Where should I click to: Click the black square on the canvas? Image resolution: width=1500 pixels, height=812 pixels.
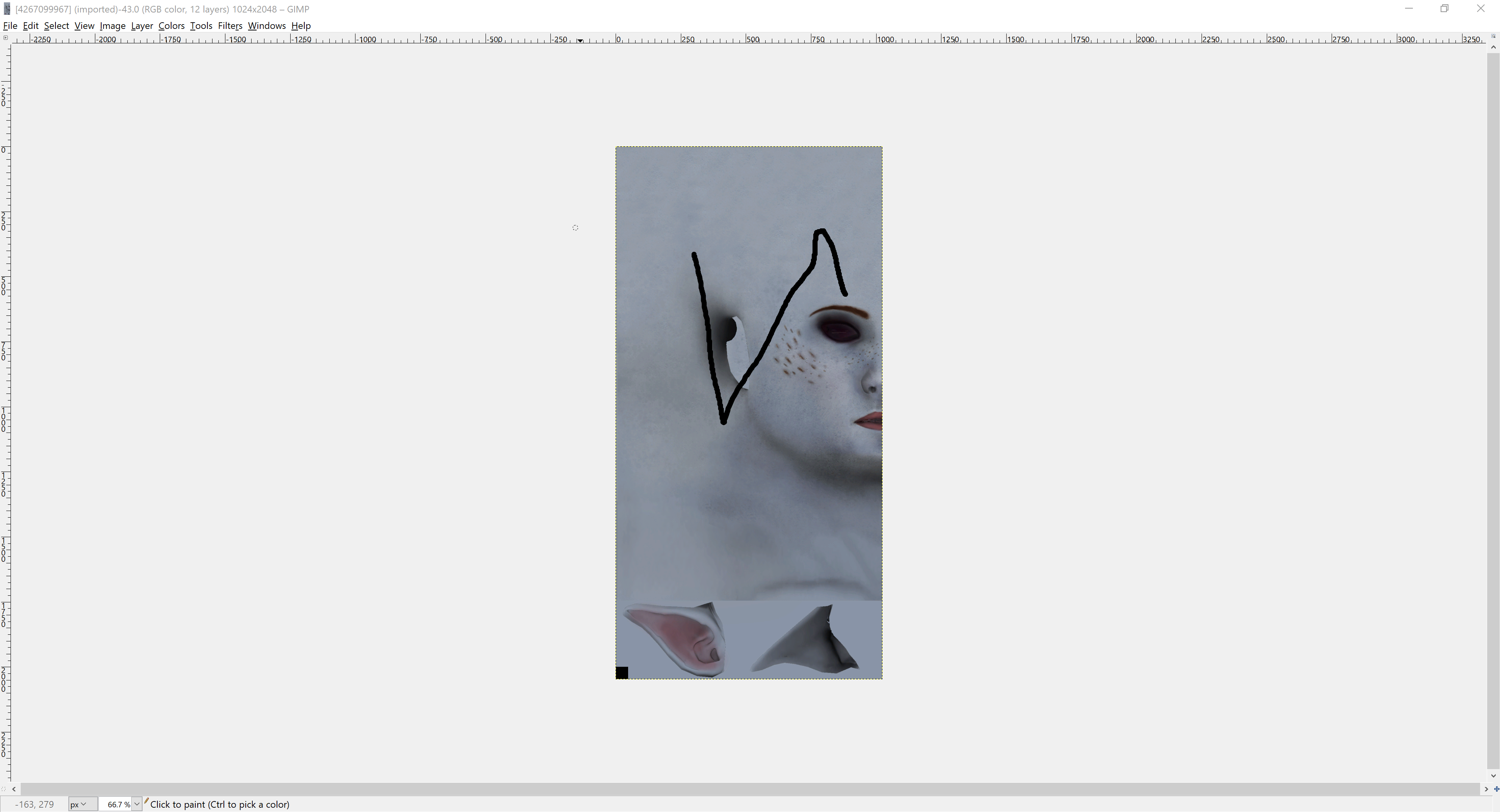[x=622, y=673]
